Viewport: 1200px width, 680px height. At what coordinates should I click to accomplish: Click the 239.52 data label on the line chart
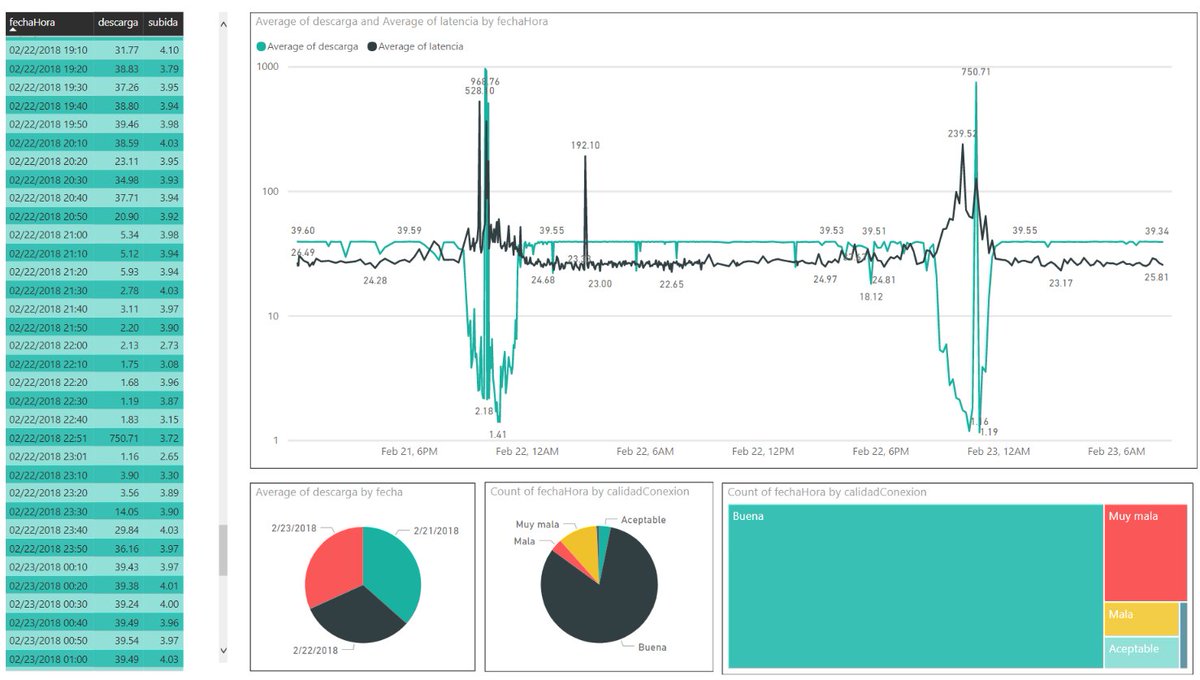[964, 134]
